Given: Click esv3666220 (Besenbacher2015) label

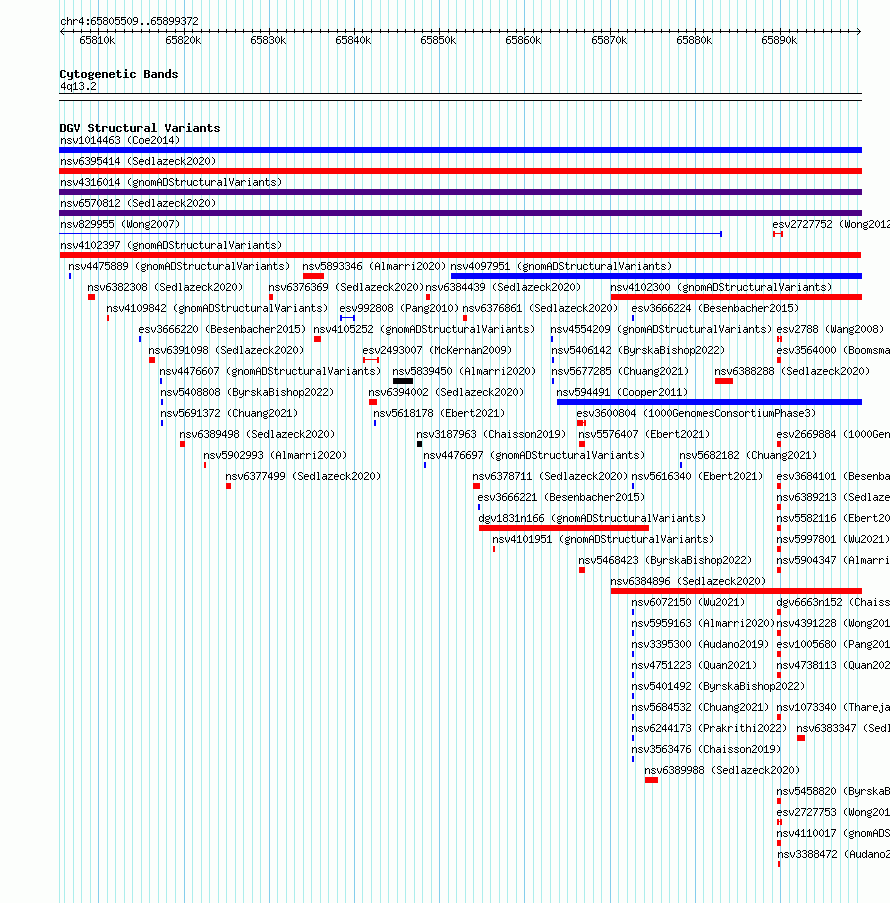Looking at the screenshot, I should pos(222,329).
